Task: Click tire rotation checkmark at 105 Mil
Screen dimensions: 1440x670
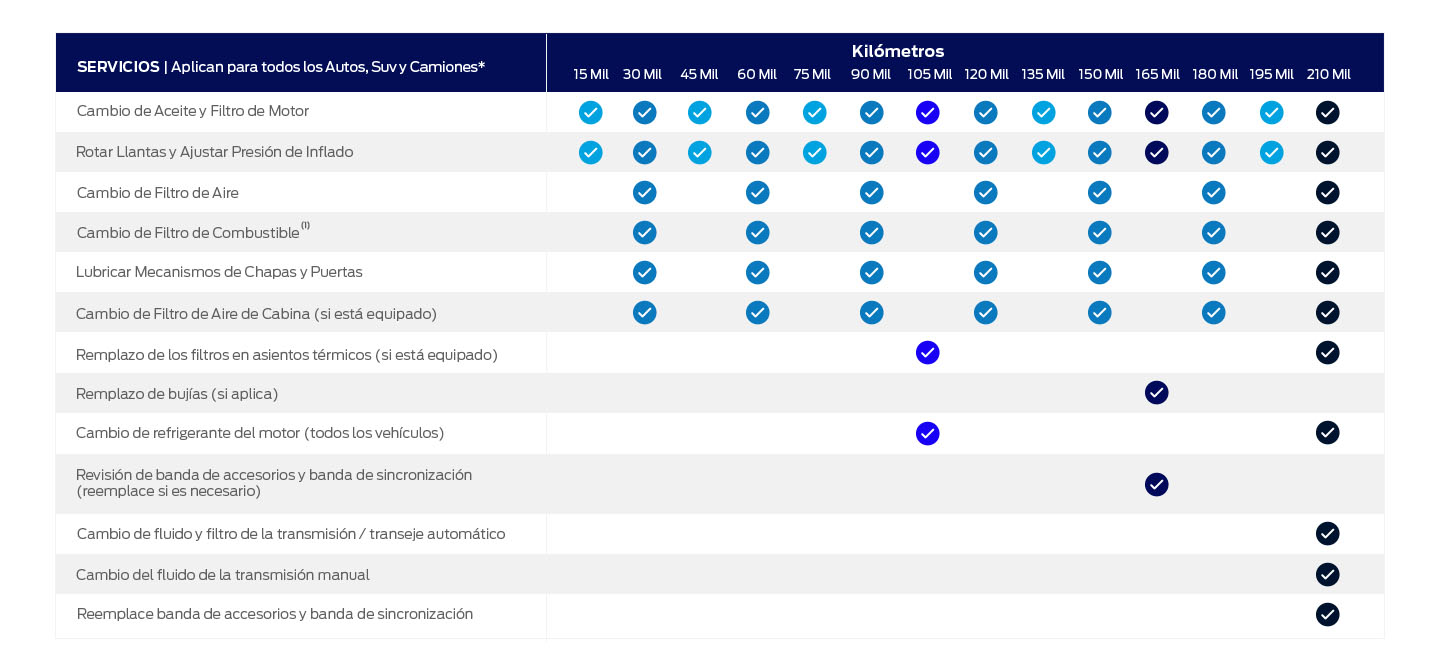Action: 927,152
